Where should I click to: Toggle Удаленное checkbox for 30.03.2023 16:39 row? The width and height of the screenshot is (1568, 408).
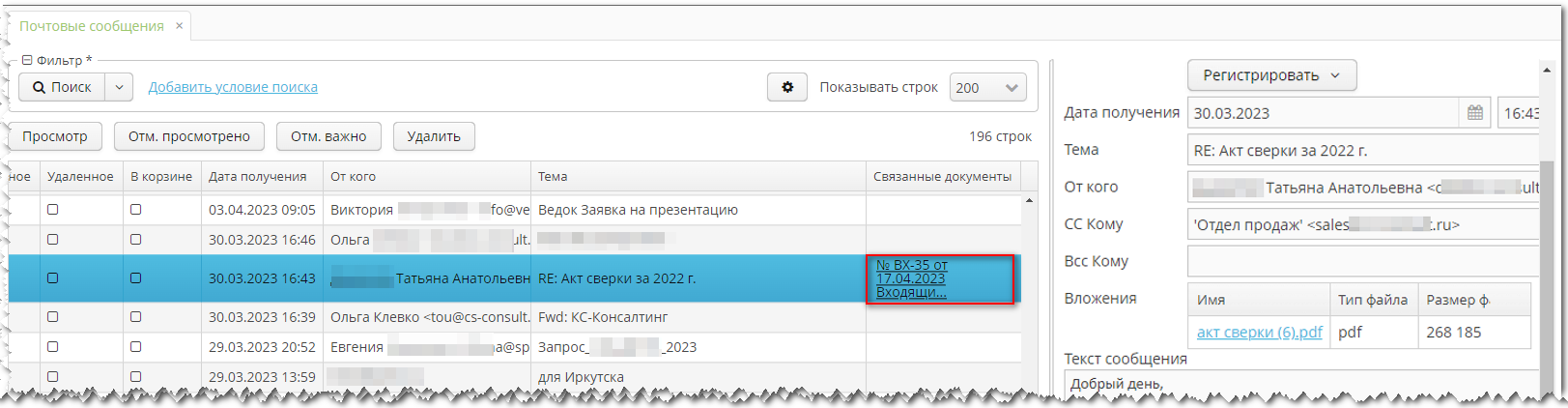tap(53, 316)
